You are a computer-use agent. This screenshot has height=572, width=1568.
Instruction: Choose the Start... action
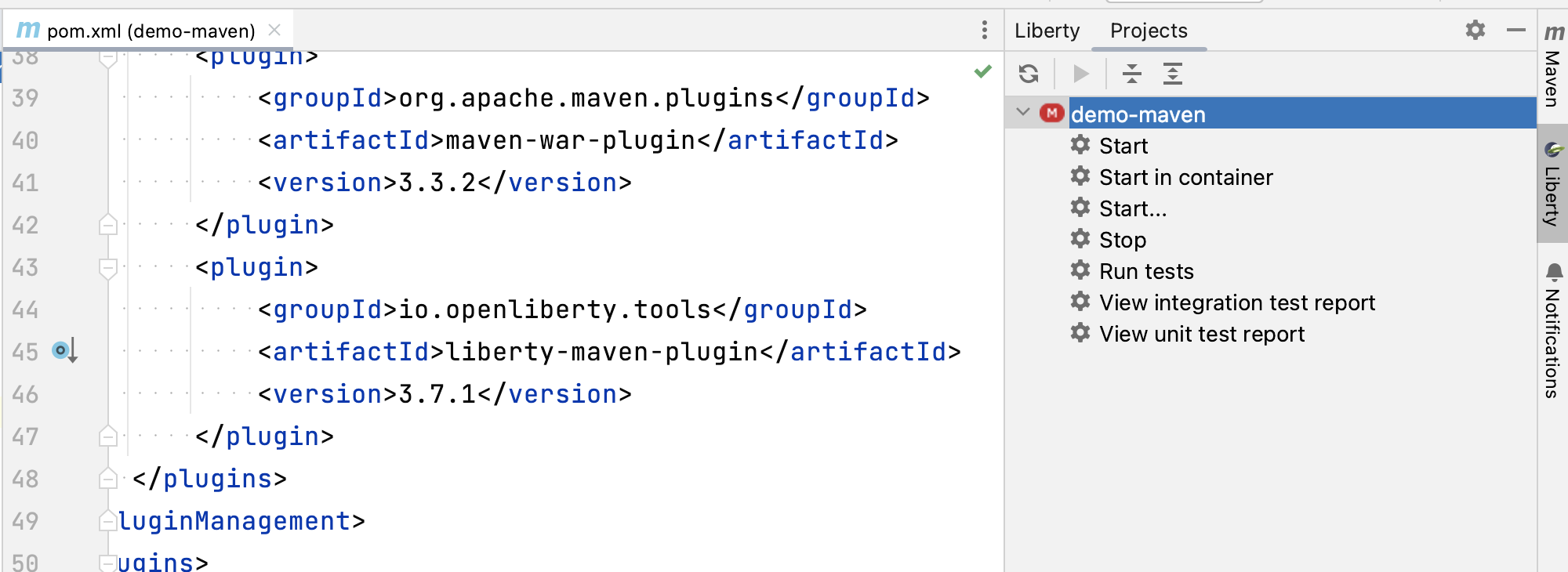(1133, 208)
